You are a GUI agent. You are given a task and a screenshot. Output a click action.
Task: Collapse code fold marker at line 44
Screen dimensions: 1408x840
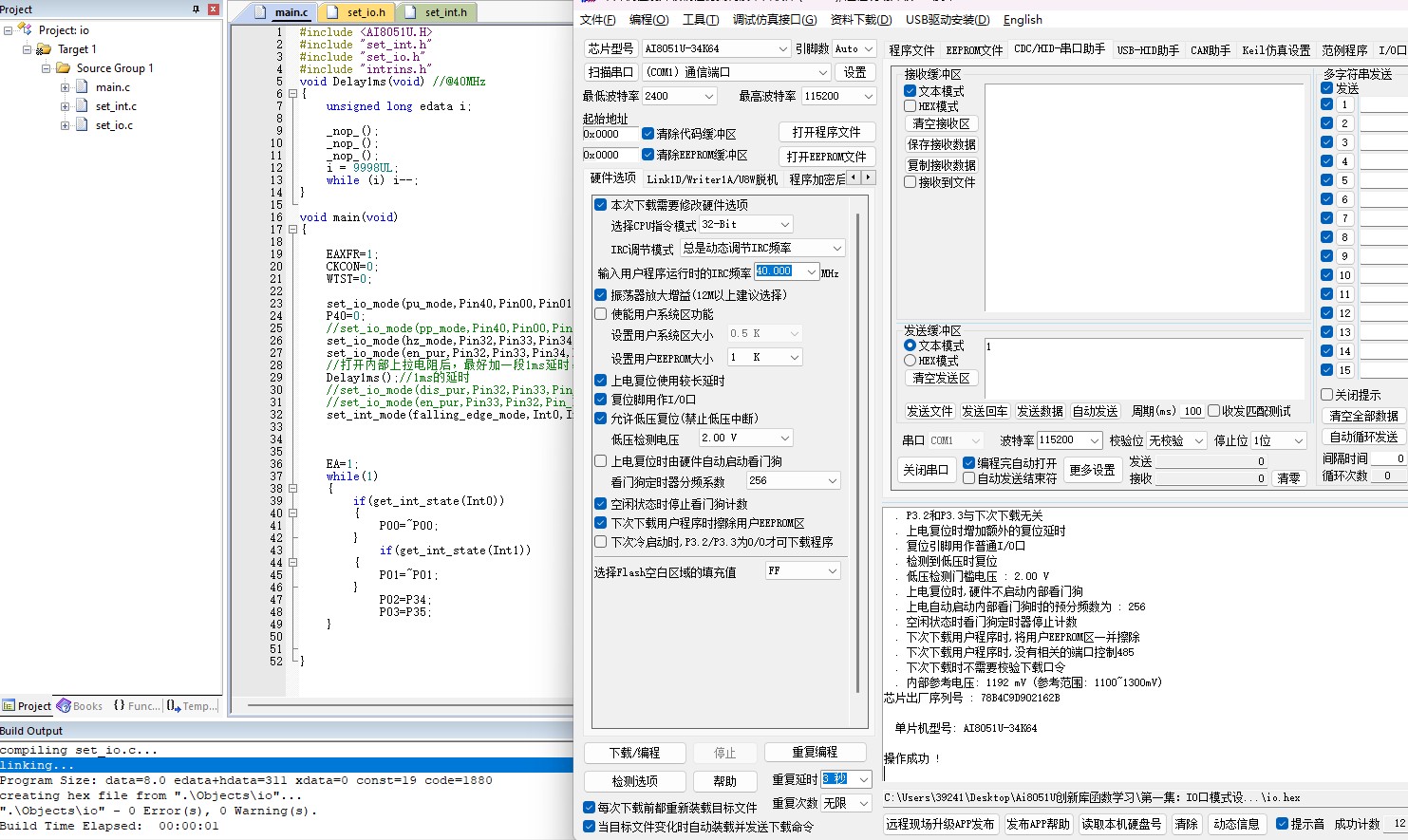coord(292,563)
